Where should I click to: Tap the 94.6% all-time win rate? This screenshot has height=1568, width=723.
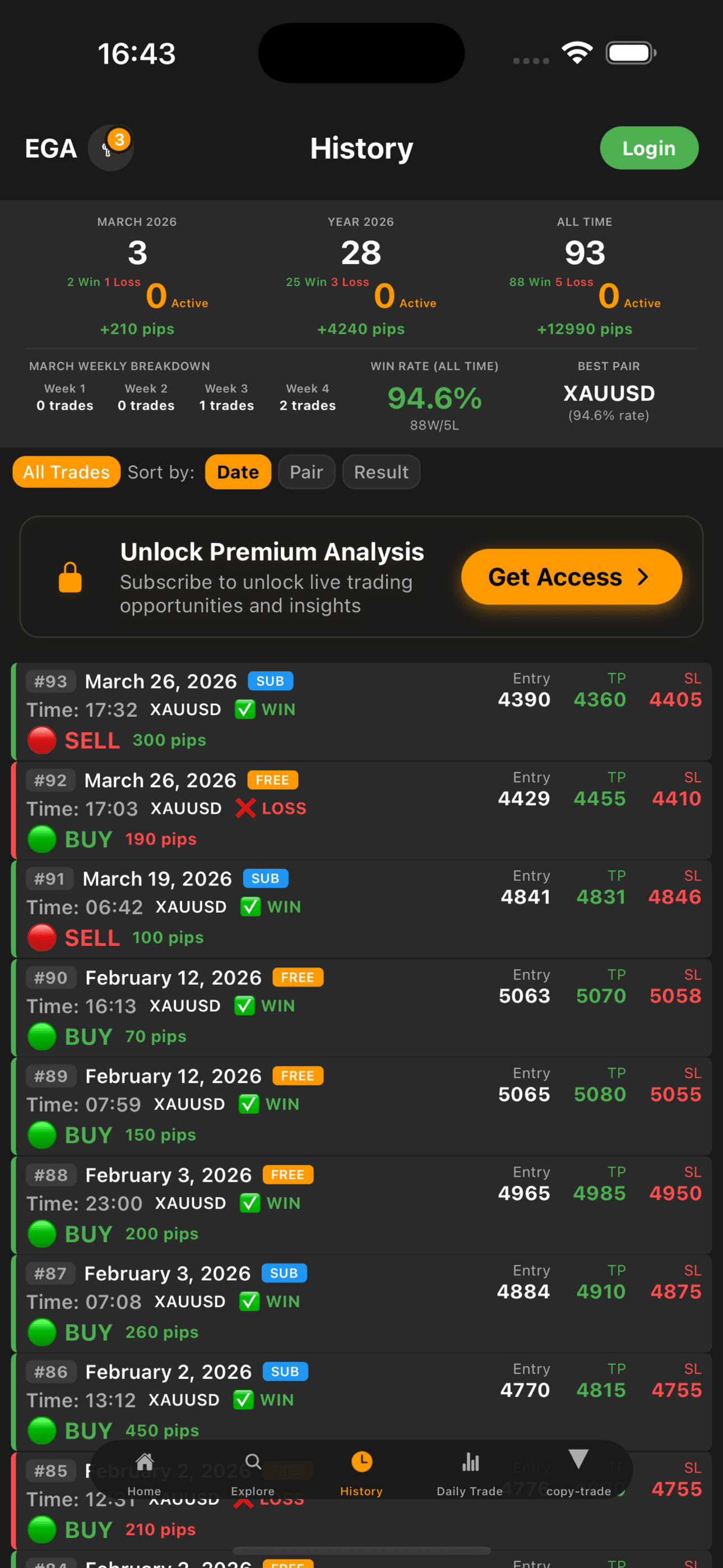click(434, 399)
